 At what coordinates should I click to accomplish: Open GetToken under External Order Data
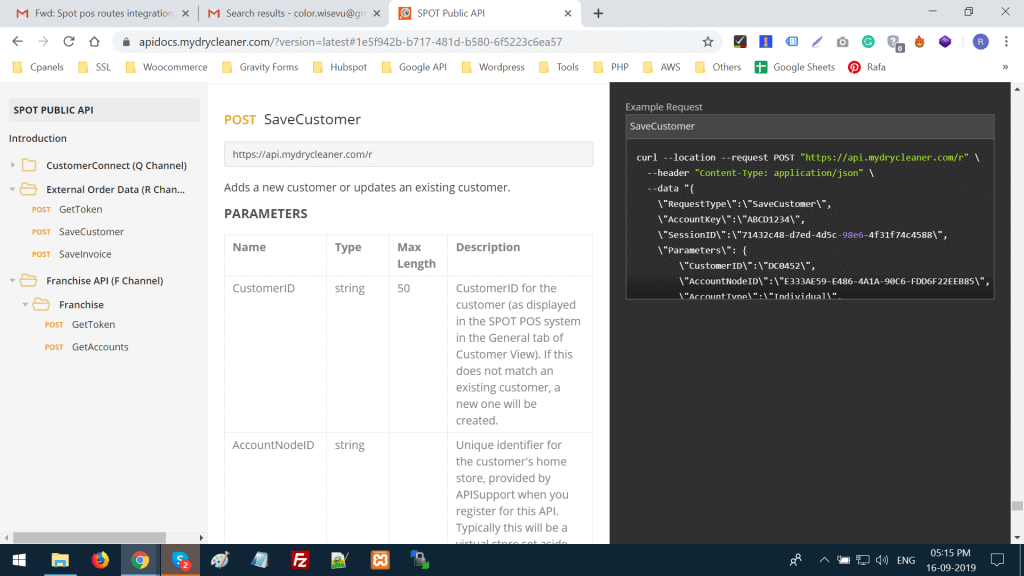(80, 210)
